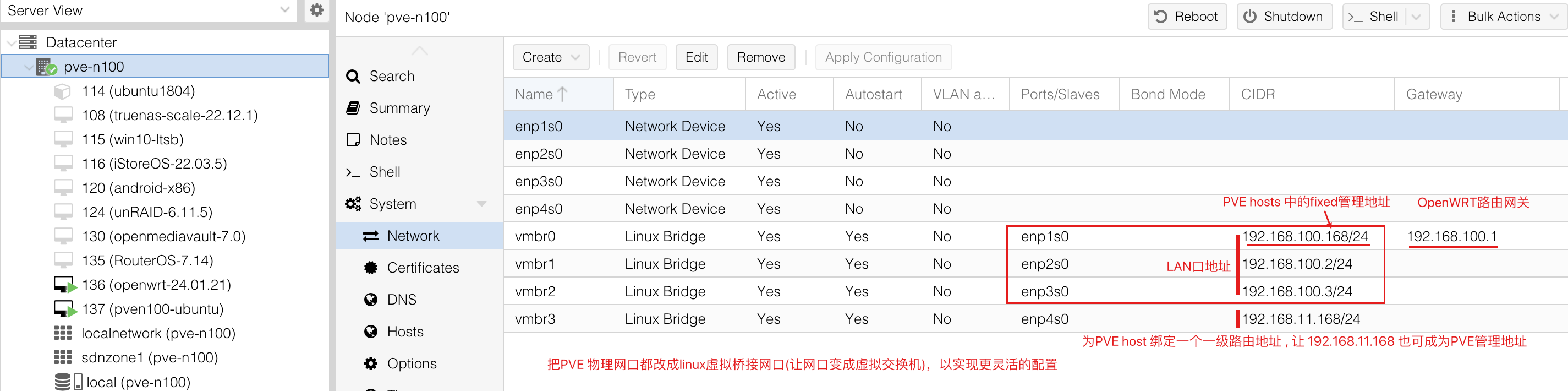1568x391 pixels.
Task: Click the Options gear icon in sidebar
Action: coord(371,363)
